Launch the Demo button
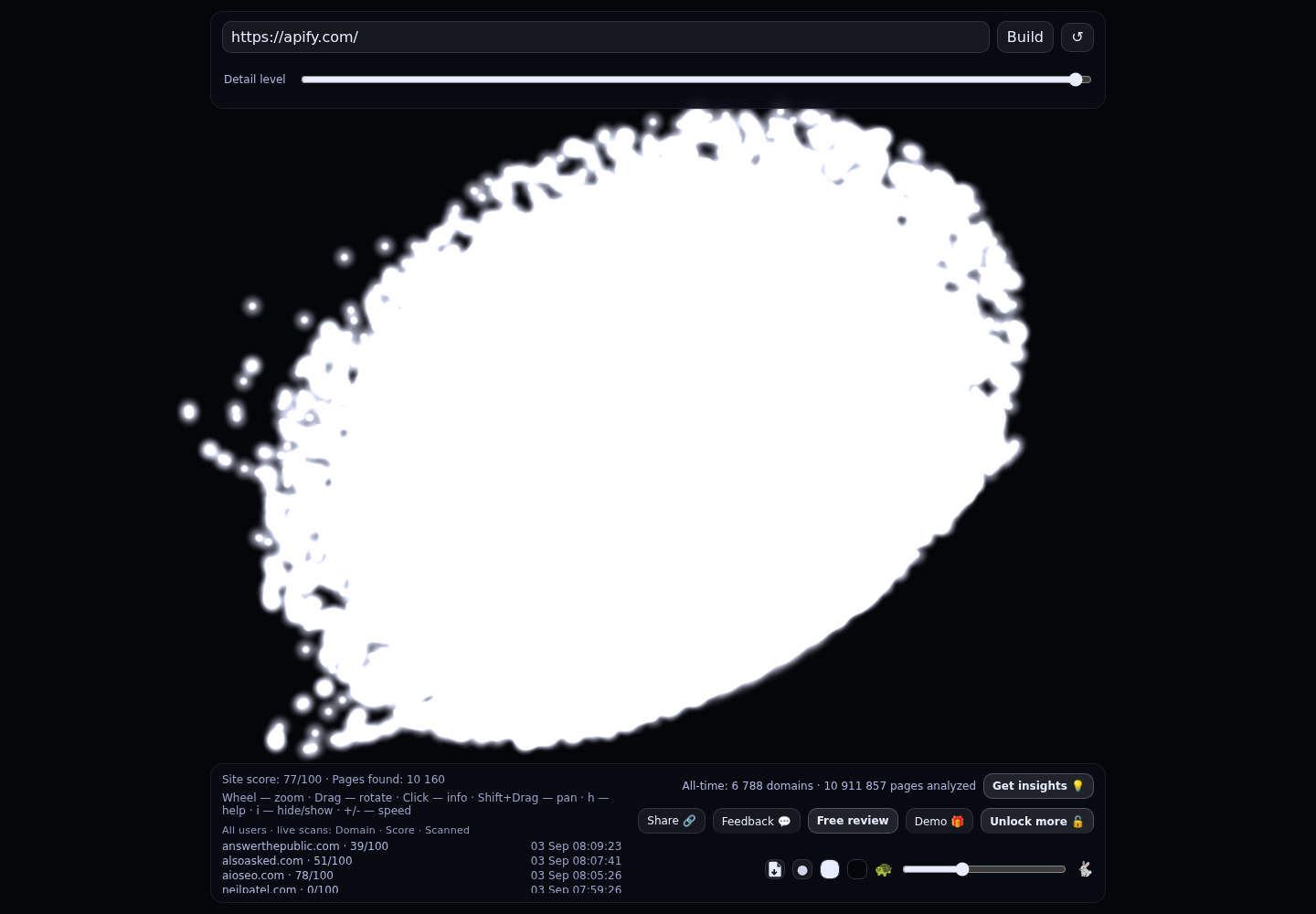This screenshot has width=1316, height=914. tap(939, 821)
